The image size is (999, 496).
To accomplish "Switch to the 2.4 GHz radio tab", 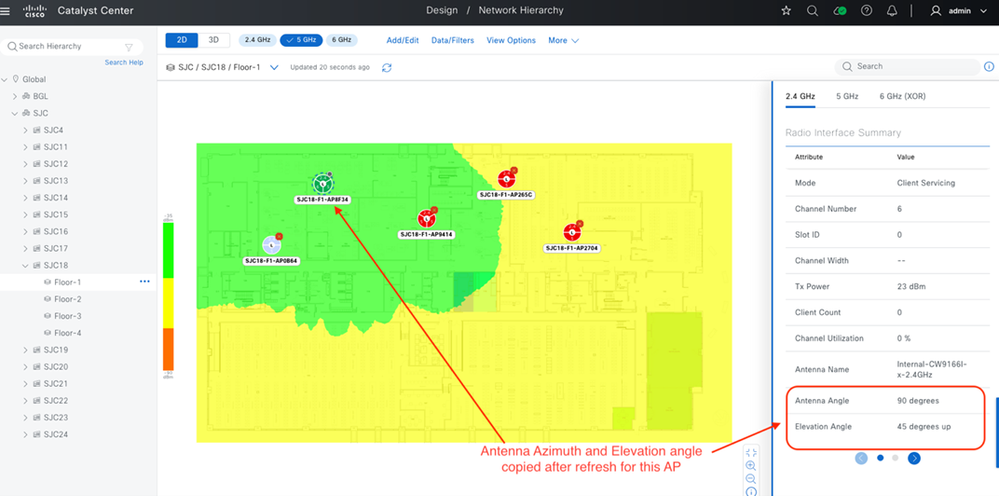I will point(800,97).
